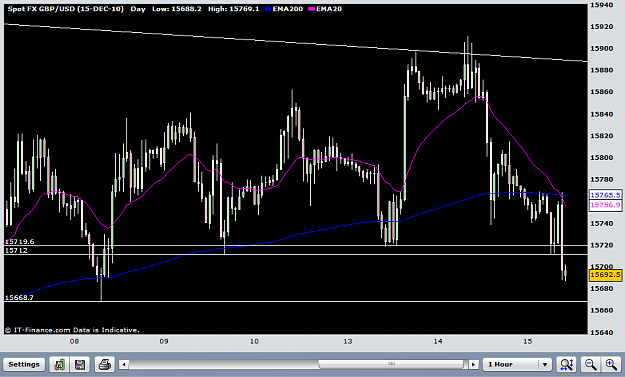Click the load template icon next to Settings
The height and width of the screenshot is (377, 625).
59,364
